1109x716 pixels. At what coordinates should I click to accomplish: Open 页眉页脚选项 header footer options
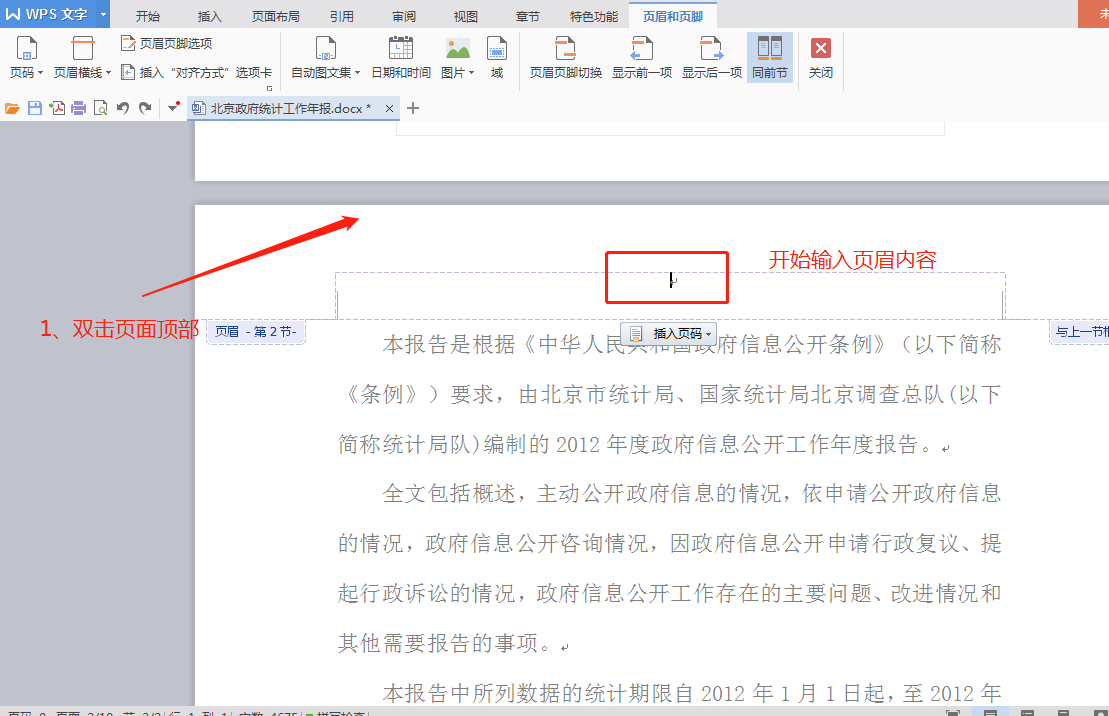coord(166,43)
